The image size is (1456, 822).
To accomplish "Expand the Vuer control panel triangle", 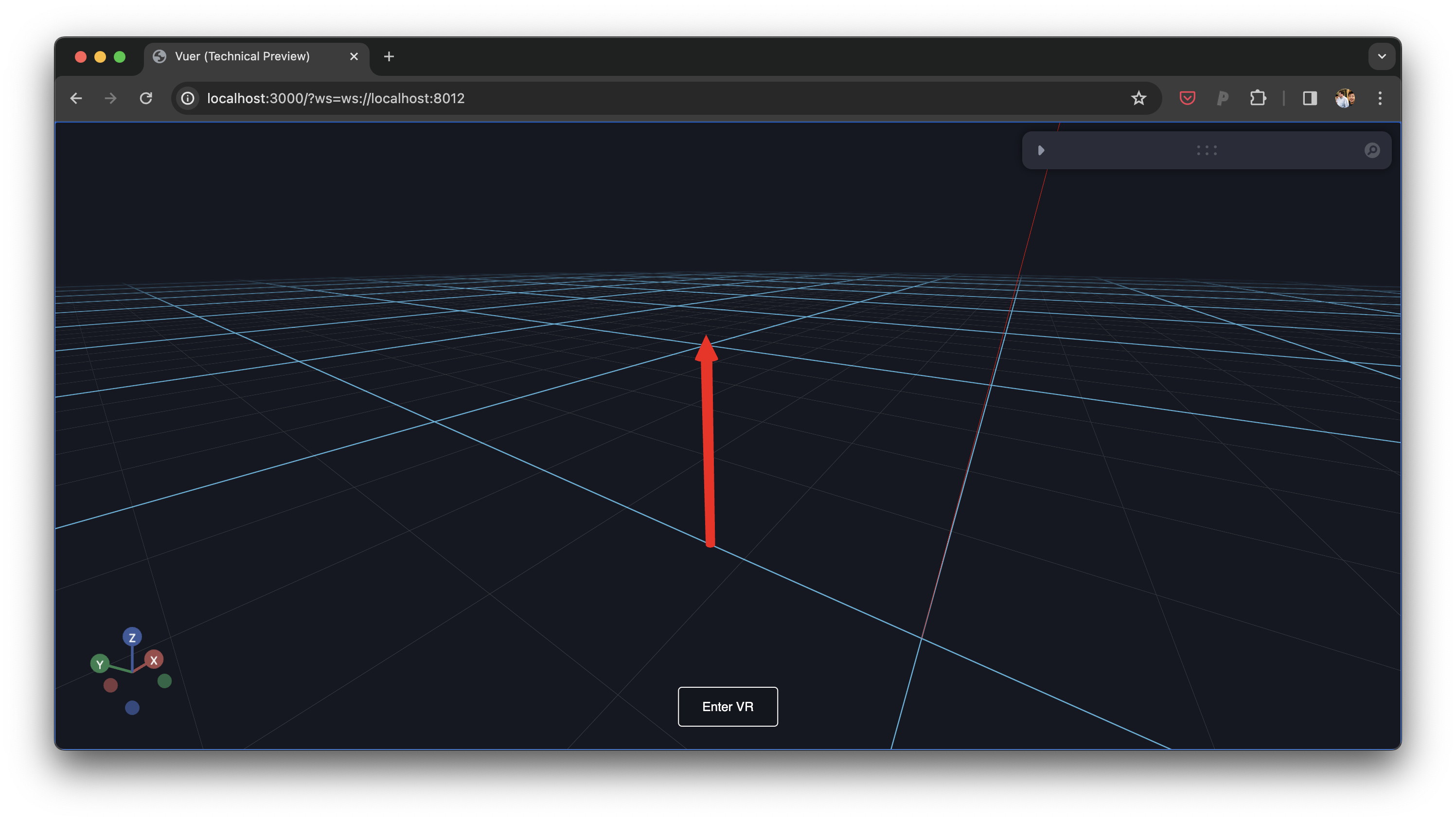I will (x=1041, y=150).
